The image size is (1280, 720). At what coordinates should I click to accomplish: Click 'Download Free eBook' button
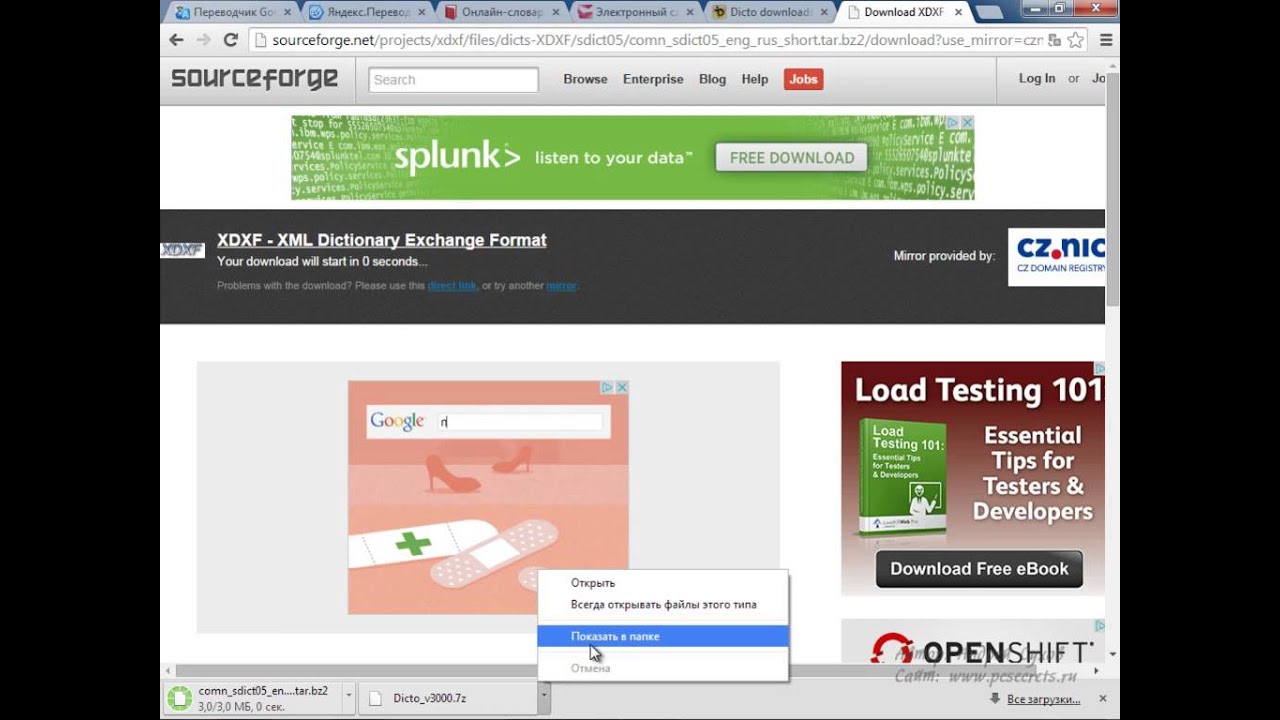[979, 568]
